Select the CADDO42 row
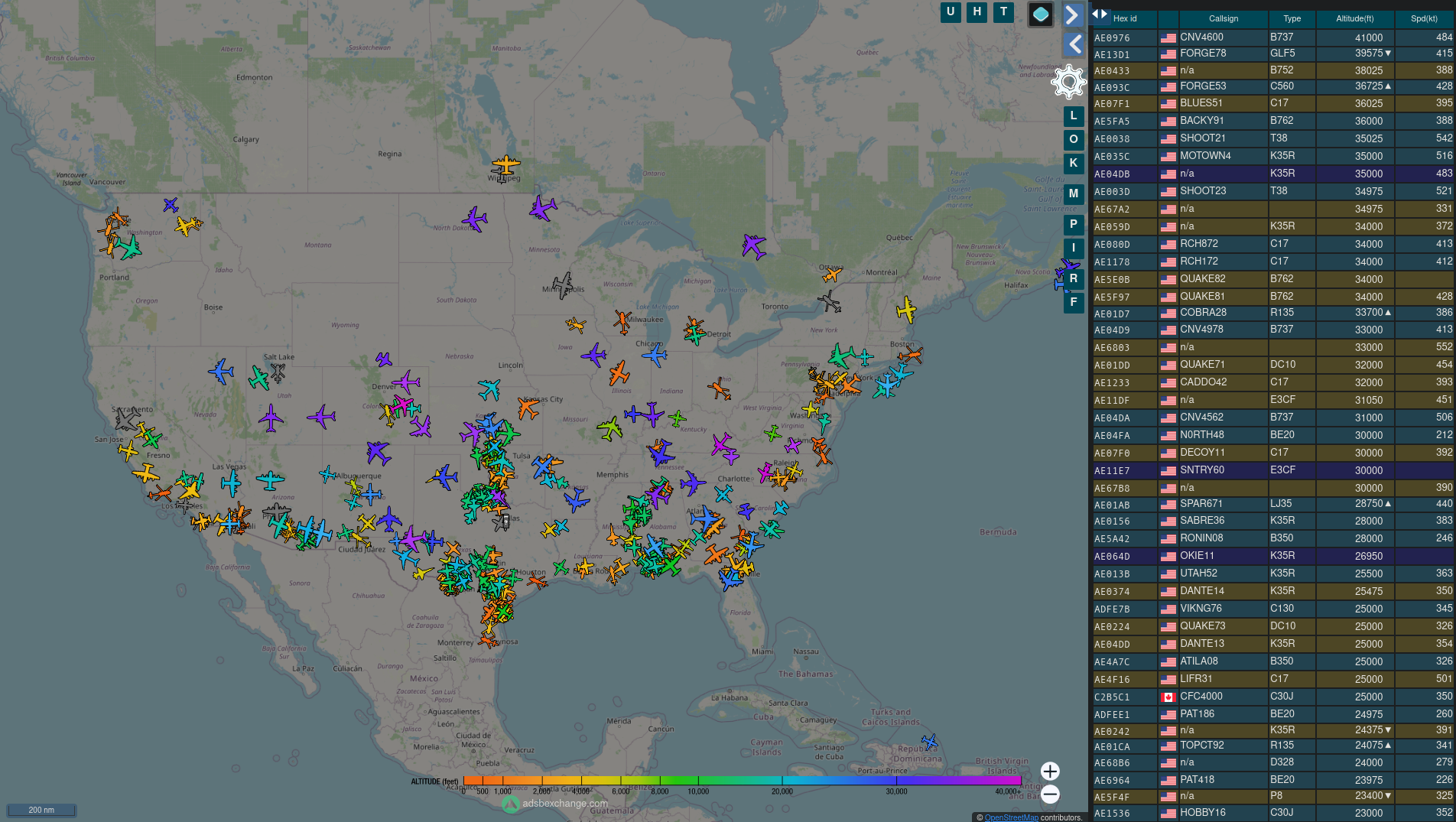 coord(1273,382)
